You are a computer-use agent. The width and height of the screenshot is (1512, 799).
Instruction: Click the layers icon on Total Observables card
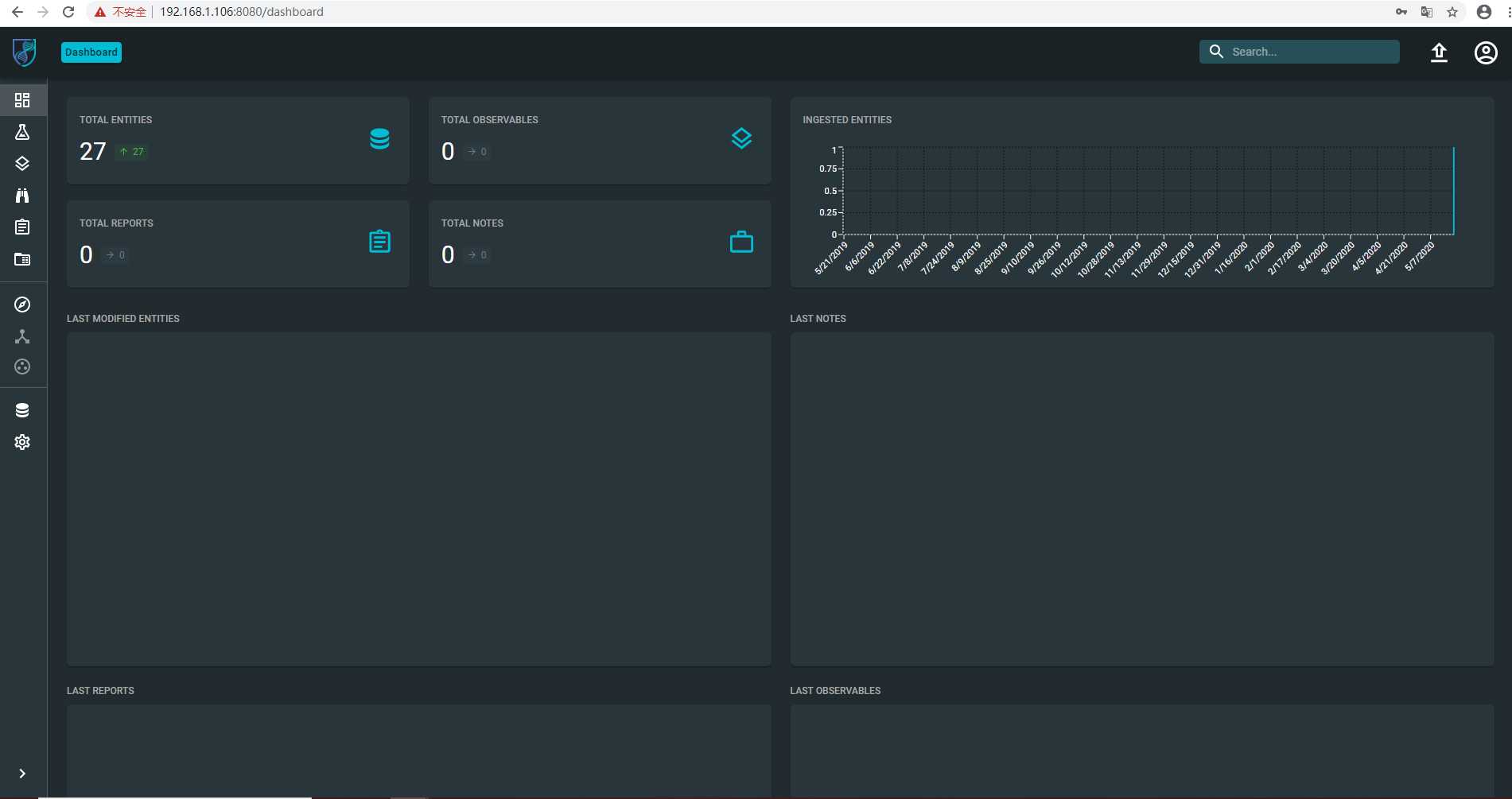click(741, 138)
